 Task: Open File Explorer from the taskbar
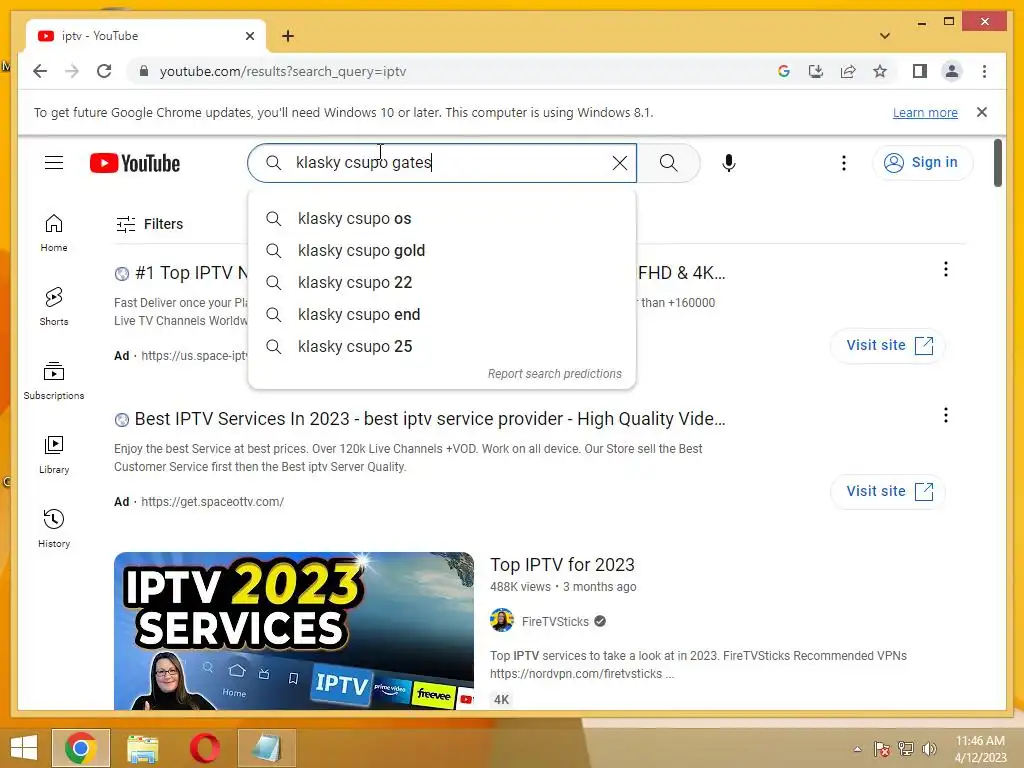pyautogui.click(x=142, y=747)
